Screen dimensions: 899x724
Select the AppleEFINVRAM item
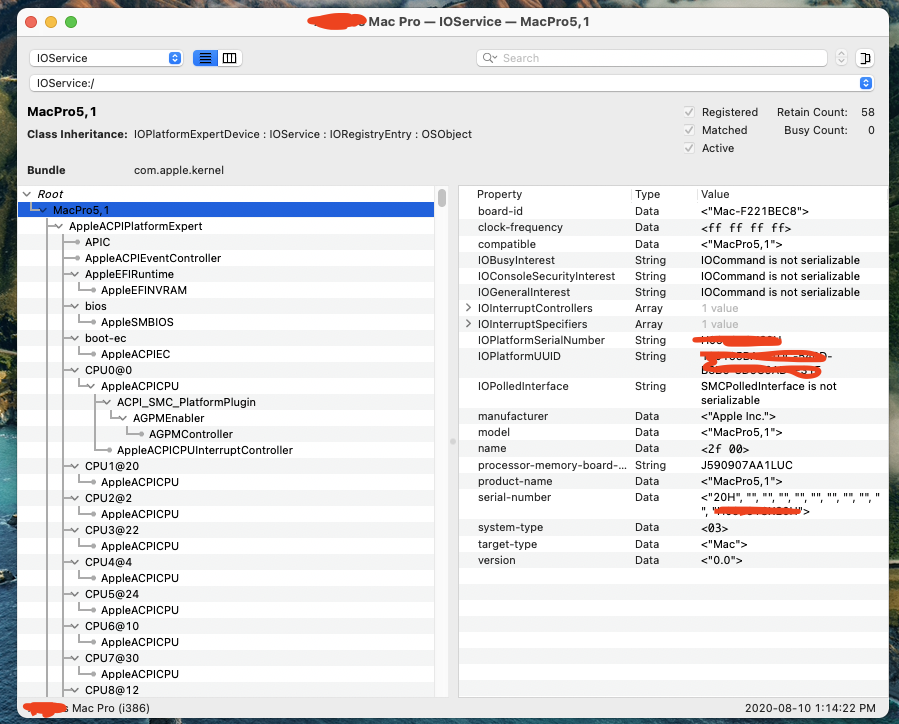click(144, 290)
